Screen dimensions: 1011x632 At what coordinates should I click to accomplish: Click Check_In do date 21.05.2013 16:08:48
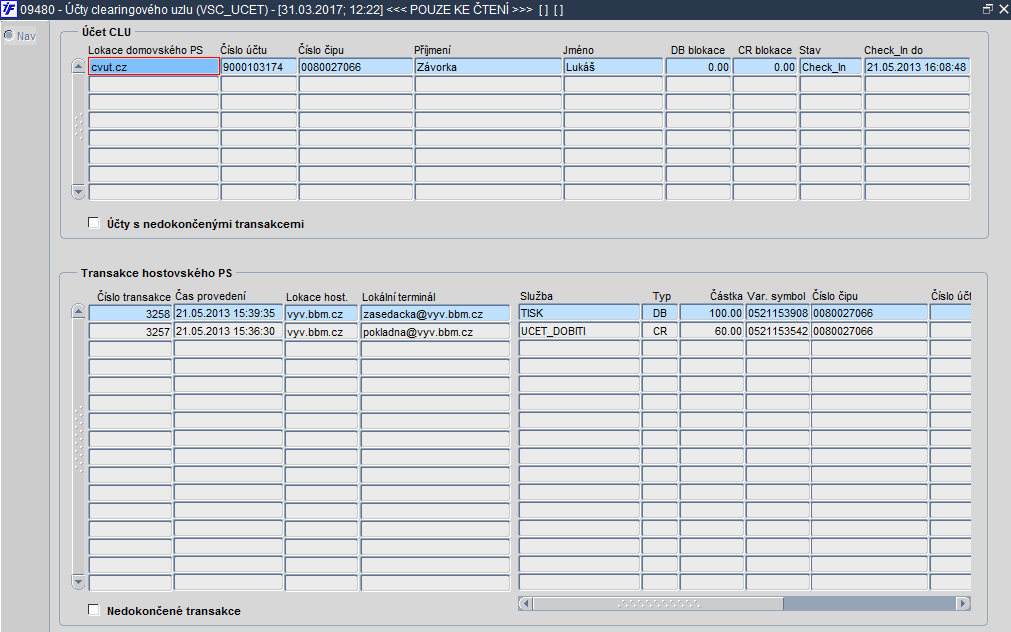917,66
